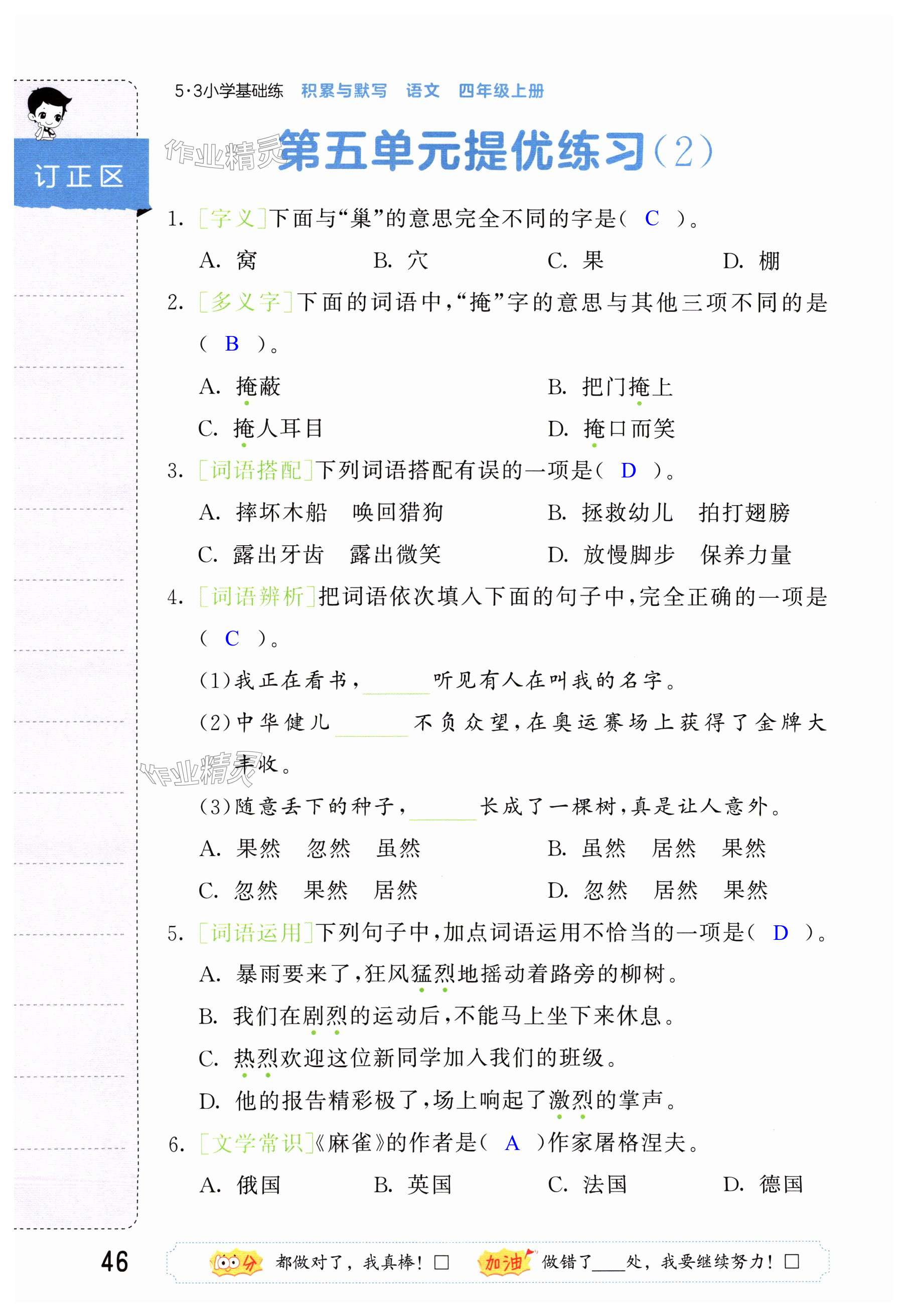This screenshot has width=908, height=1316.
Task: Tick the checkbox after 我要继续努力
Action: 792,1264
